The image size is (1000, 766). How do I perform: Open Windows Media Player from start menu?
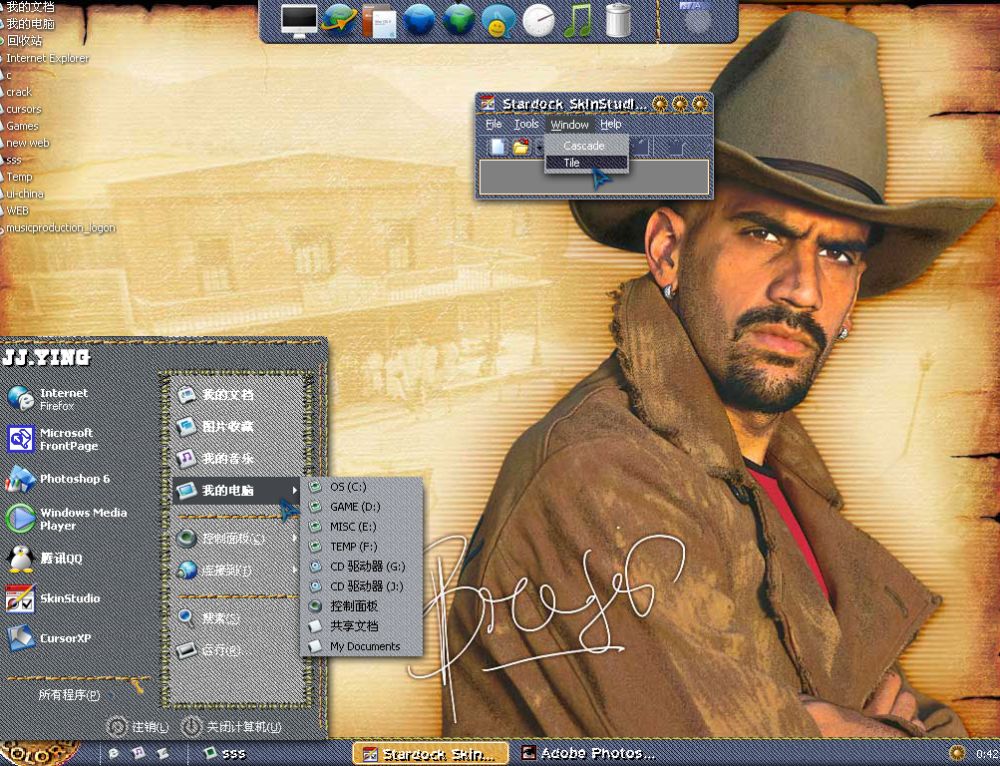click(x=82, y=519)
